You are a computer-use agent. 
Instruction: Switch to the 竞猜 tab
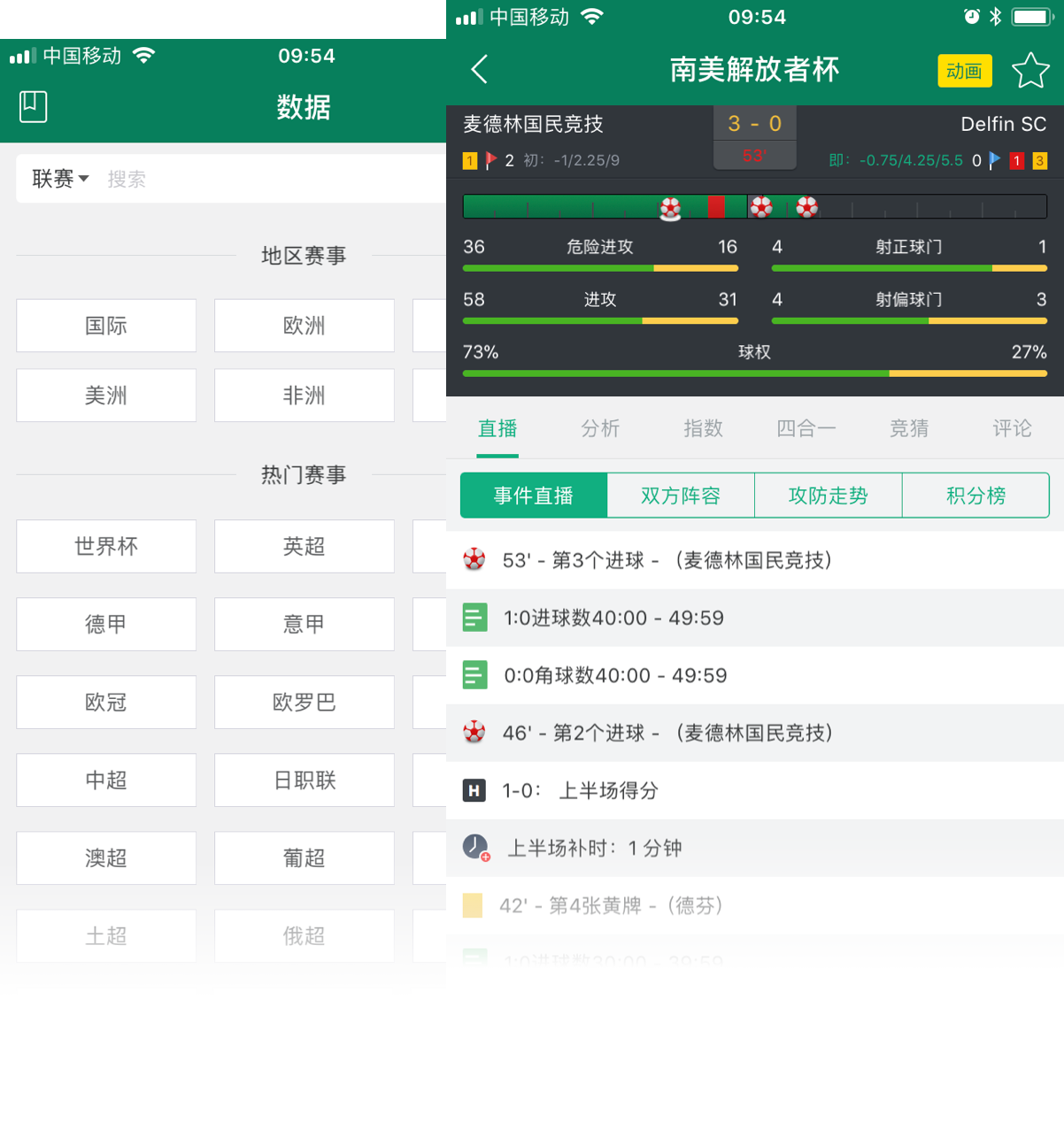pyautogui.click(x=909, y=429)
